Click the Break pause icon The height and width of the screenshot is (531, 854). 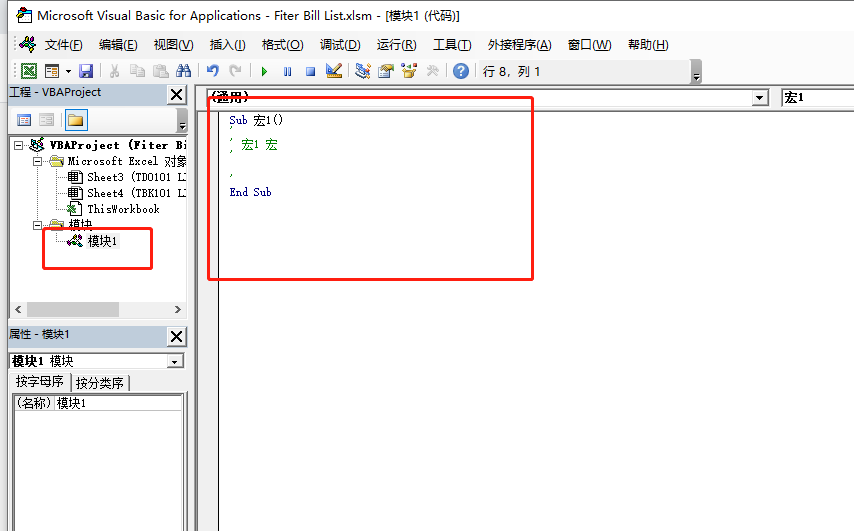pos(288,71)
